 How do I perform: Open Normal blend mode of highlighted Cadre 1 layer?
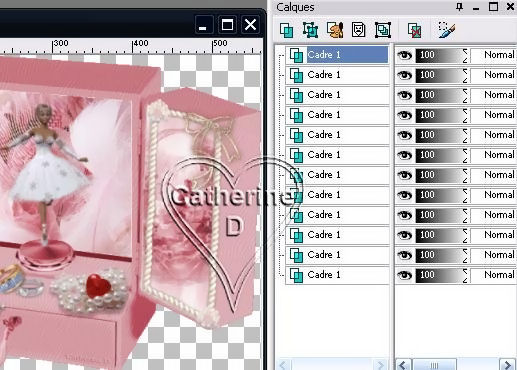click(x=494, y=55)
